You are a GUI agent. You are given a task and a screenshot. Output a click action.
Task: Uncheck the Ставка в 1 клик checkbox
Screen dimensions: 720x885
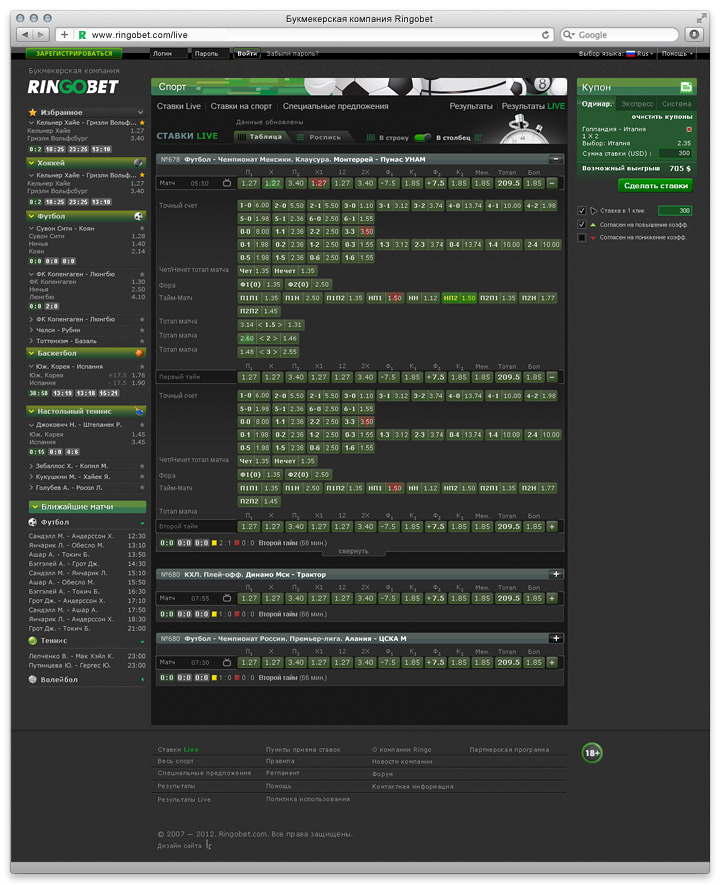click(582, 211)
